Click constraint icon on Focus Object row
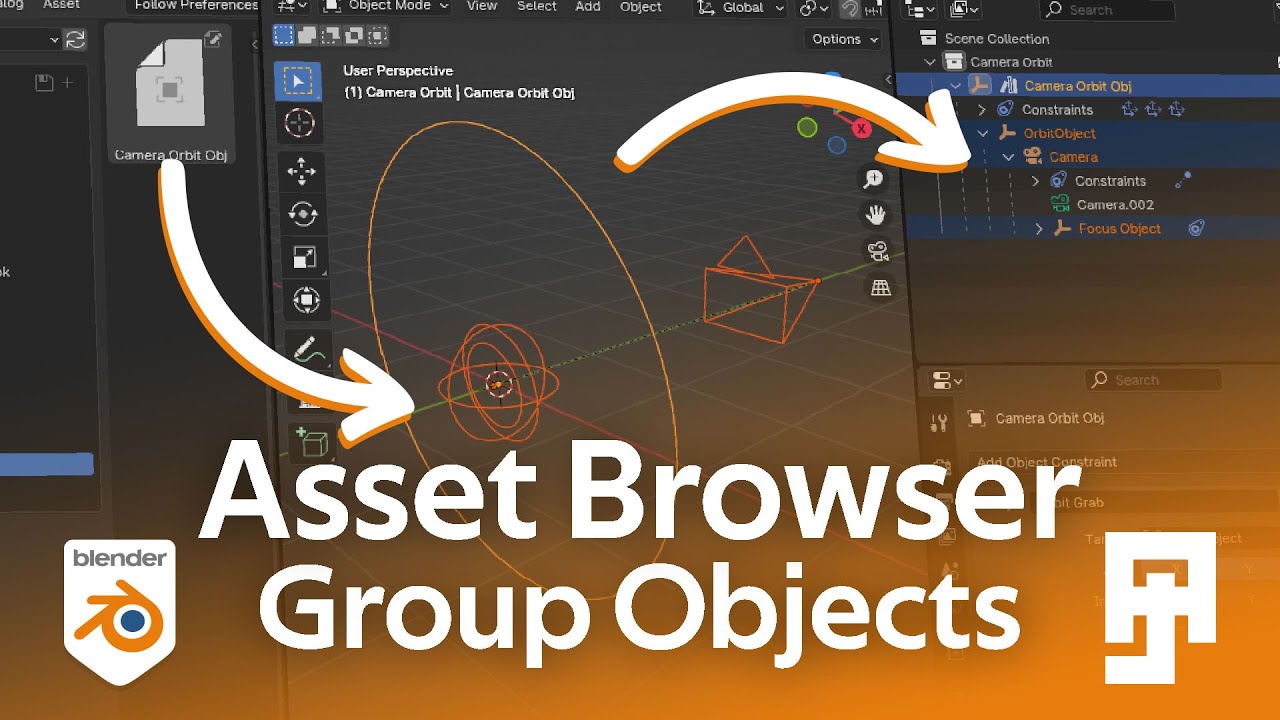The width and height of the screenshot is (1280, 720). (1196, 229)
